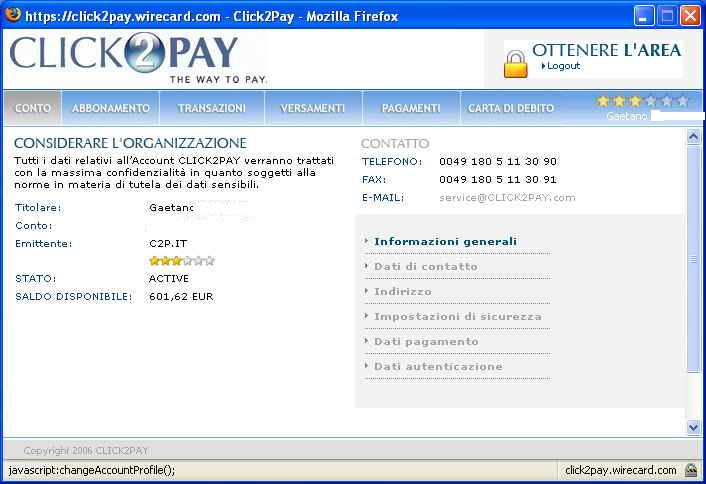This screenshot has height=484, width=706.
Task: Click the scrollbar down arrow
Action: click(694, 427)
